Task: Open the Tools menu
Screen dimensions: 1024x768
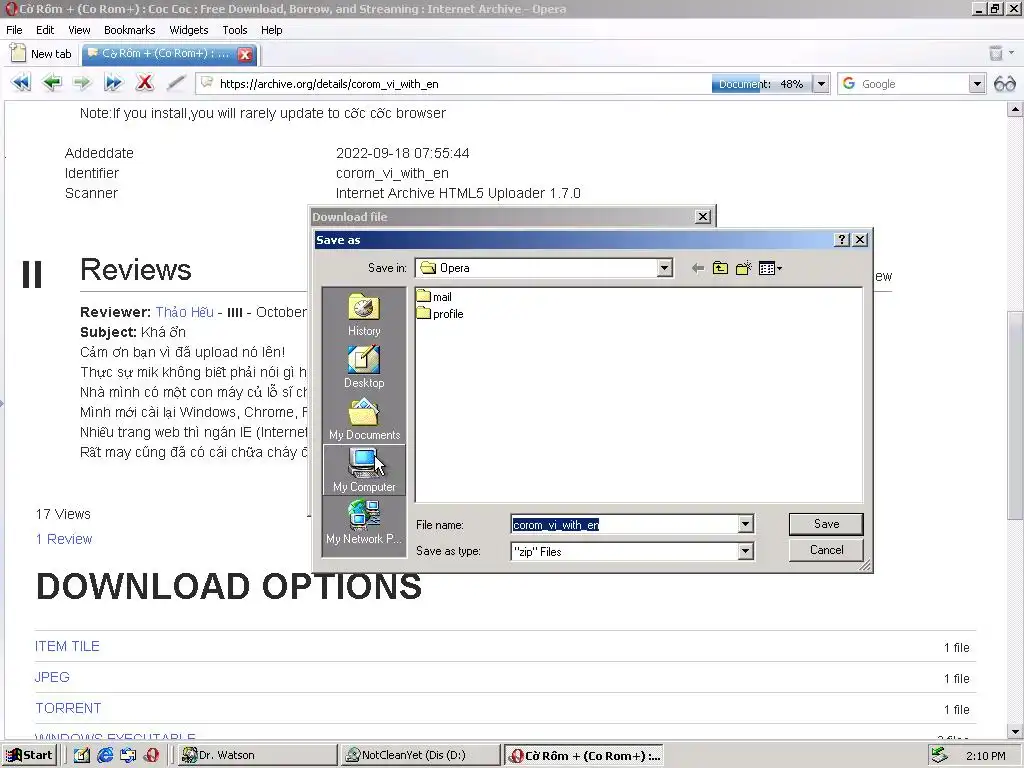Action: tap(234, 30)
